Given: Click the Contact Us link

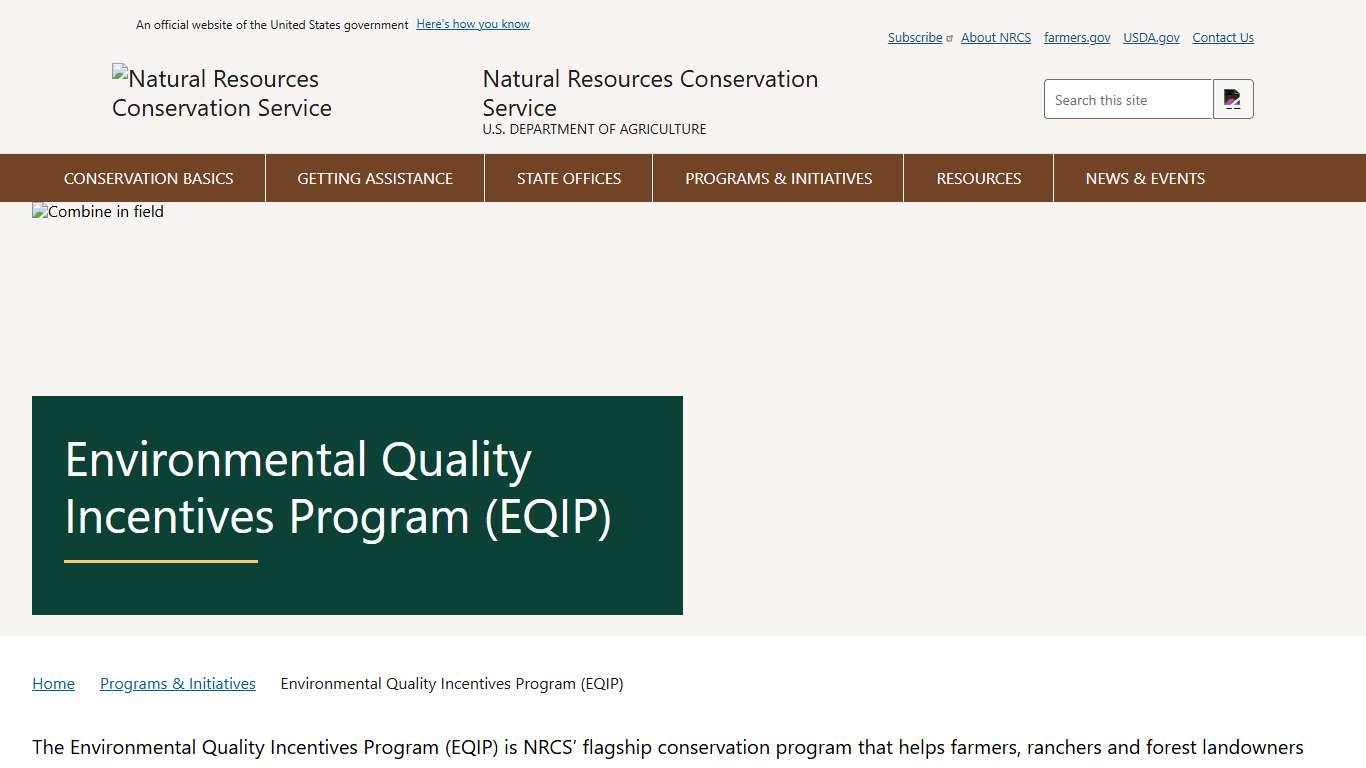Looking at the screenshot, I should pos(1222,37).
